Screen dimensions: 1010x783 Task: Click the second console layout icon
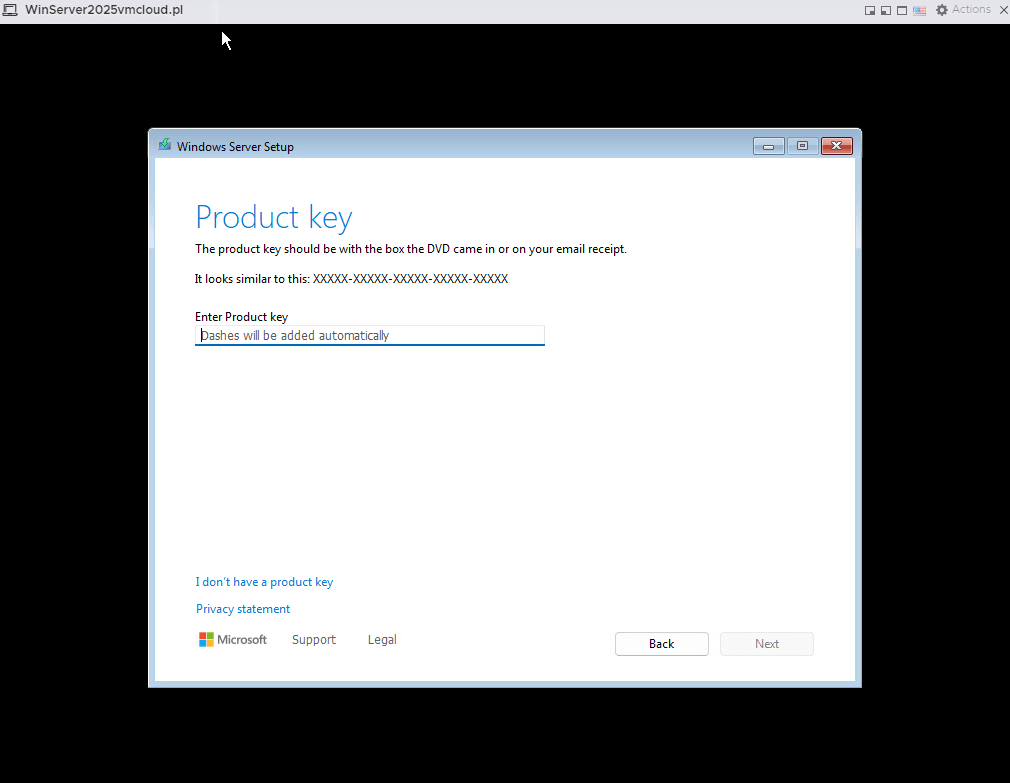[x=886, y=10]
